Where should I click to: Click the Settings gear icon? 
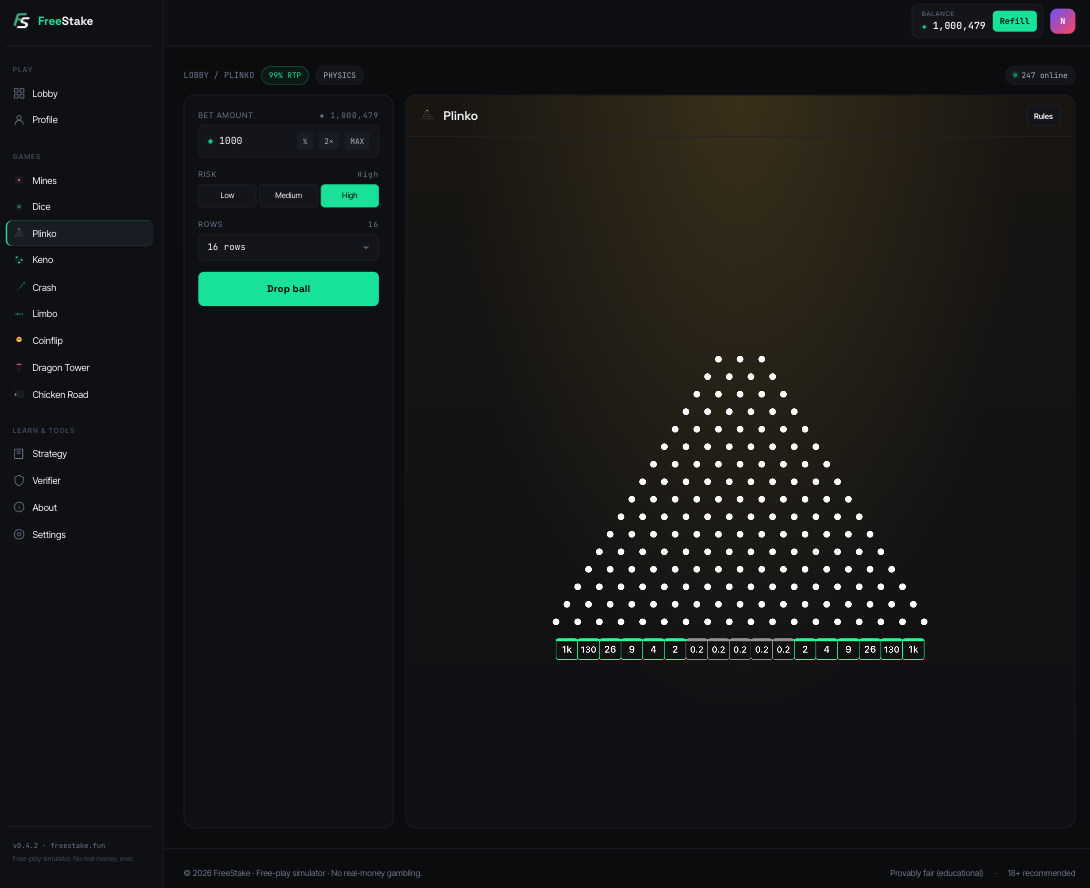[x=19, y=535]
